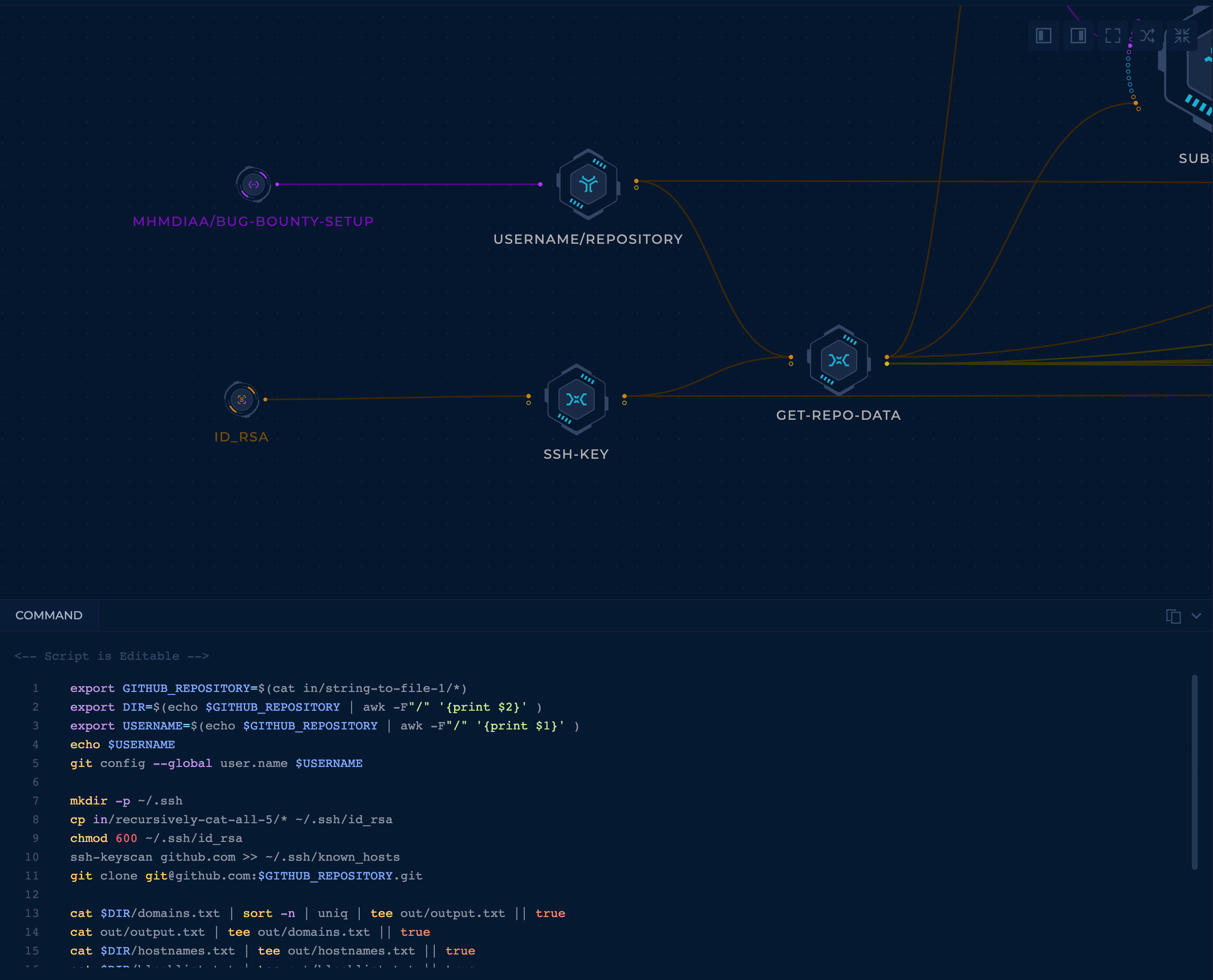The width and height of the screenshot is (1213, 980).
Task: Click the shuffle auto-layout icon
Action: [1147, 36]
